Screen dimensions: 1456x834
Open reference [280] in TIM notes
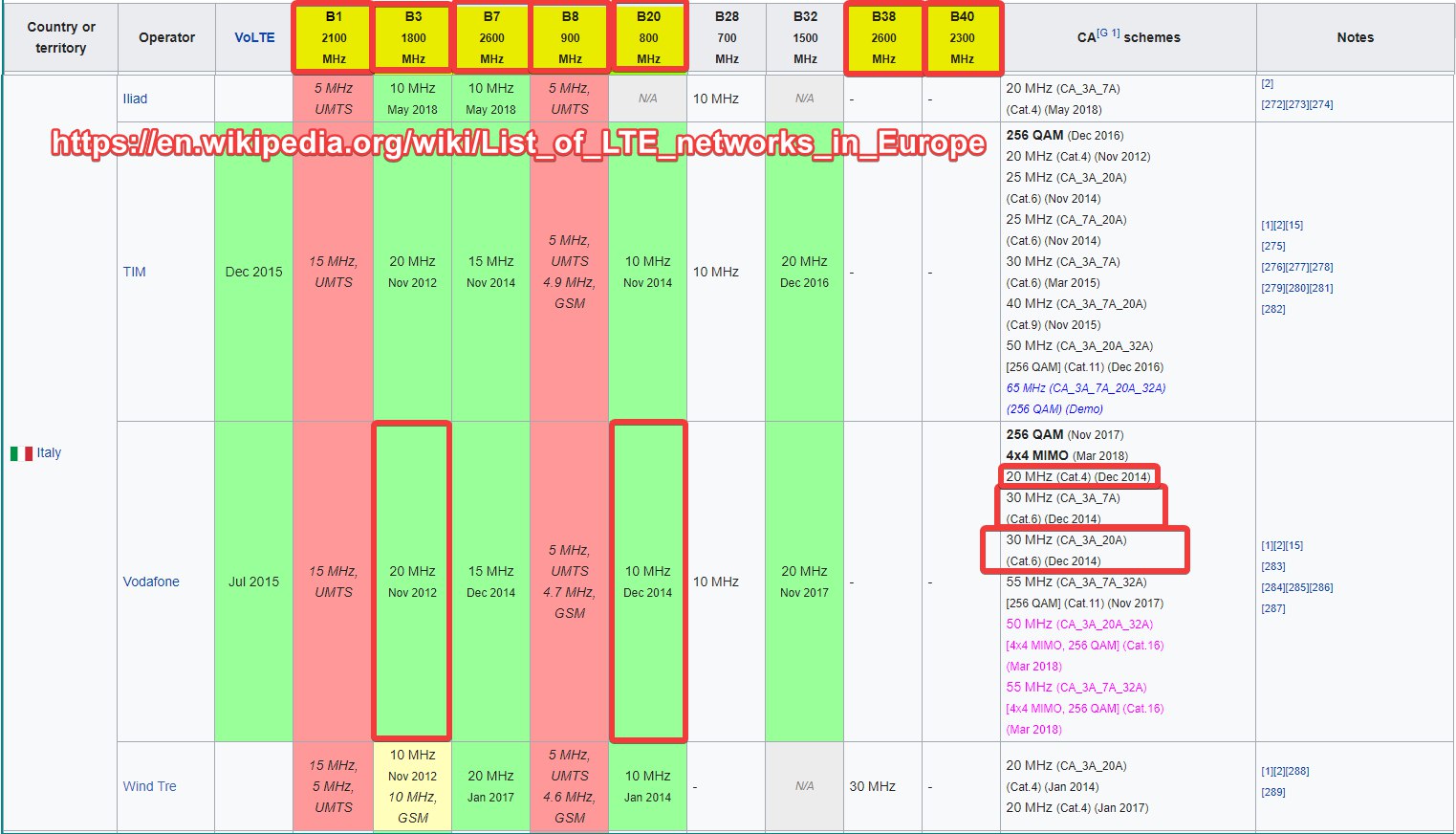click(1297, 288)
